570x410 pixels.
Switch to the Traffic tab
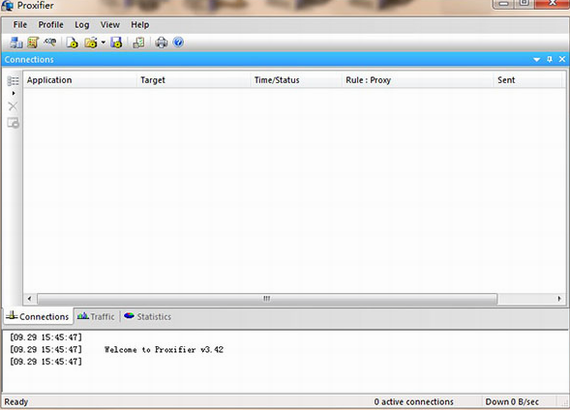click(96, 317)
